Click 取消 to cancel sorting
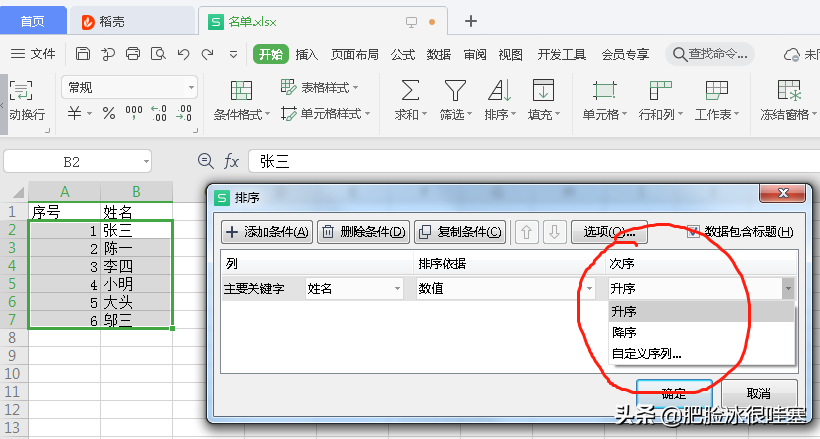This screenshot has width=820, height=439. click(759, 393)
